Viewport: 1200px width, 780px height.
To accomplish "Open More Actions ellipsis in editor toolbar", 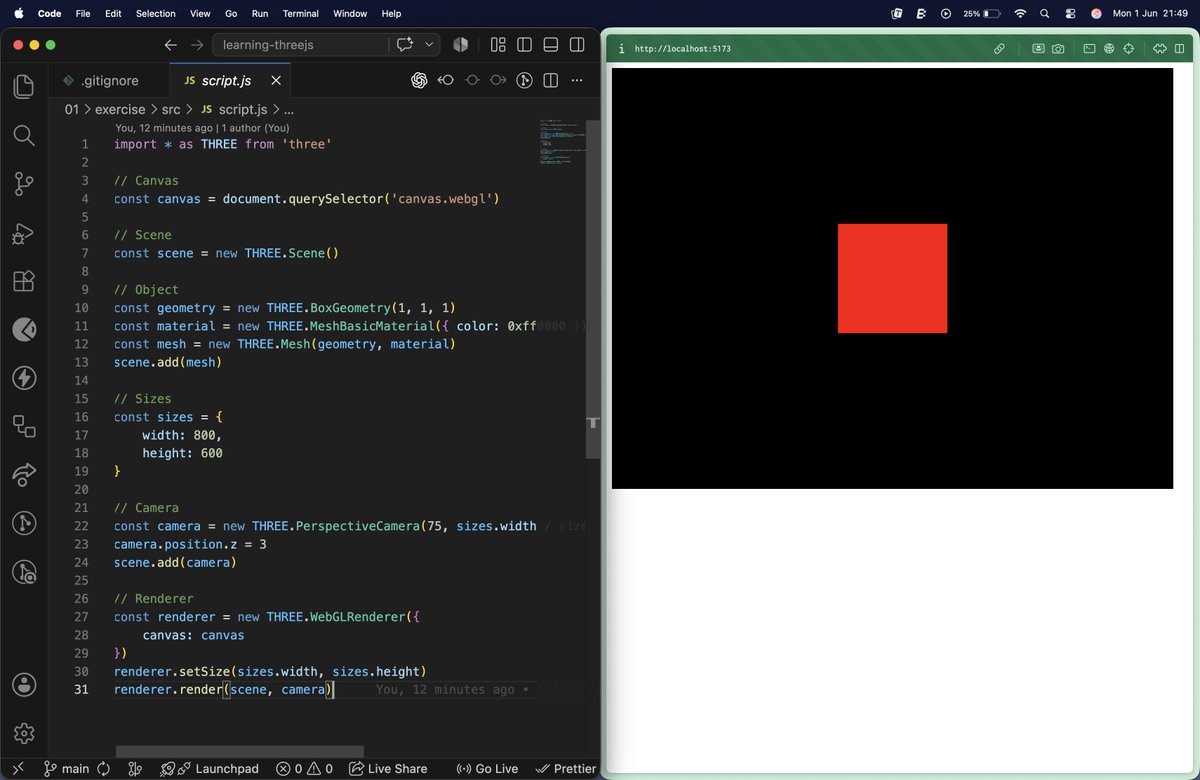I will [x=576, y=81].
